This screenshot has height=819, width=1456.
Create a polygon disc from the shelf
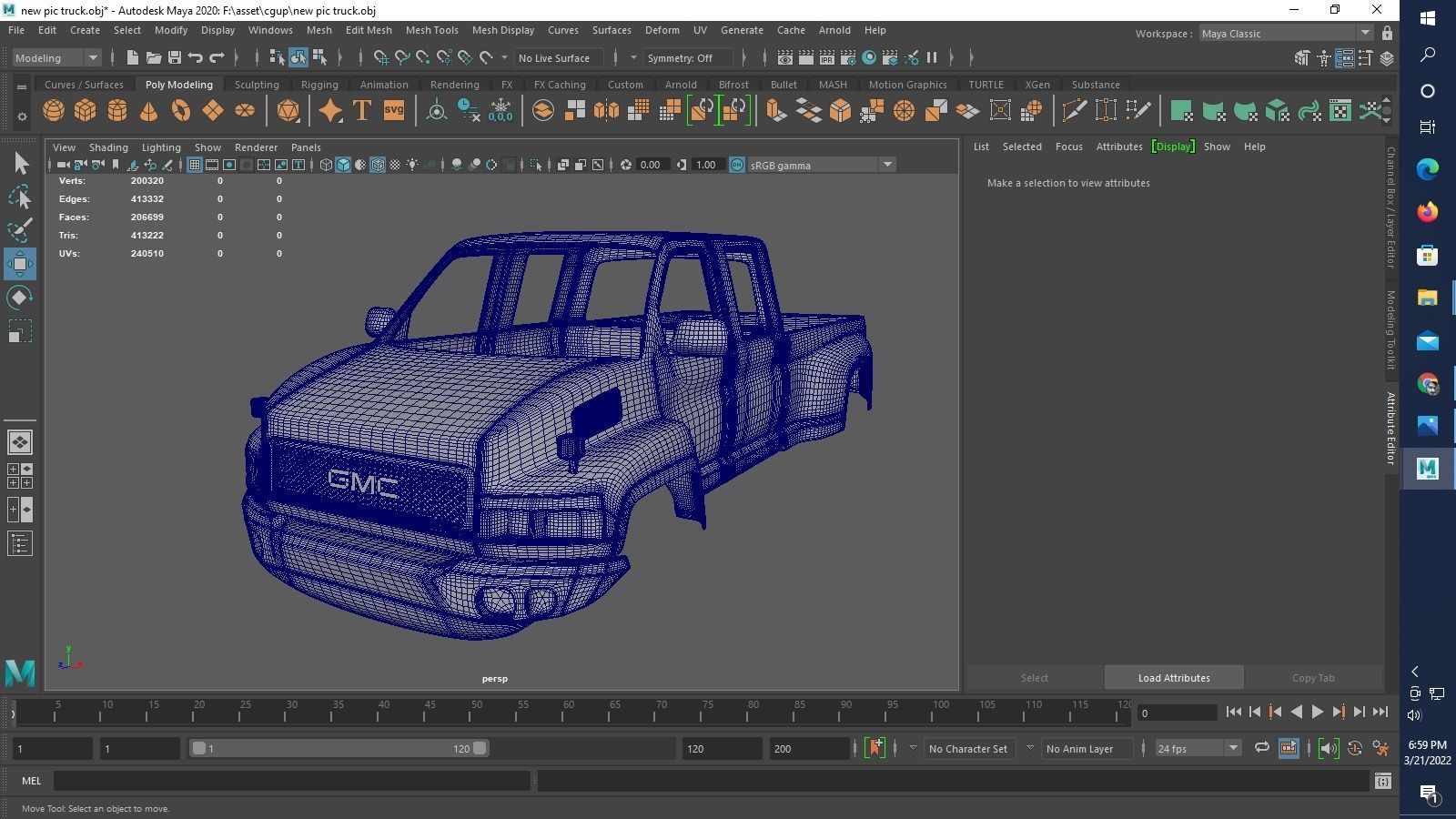245,111
